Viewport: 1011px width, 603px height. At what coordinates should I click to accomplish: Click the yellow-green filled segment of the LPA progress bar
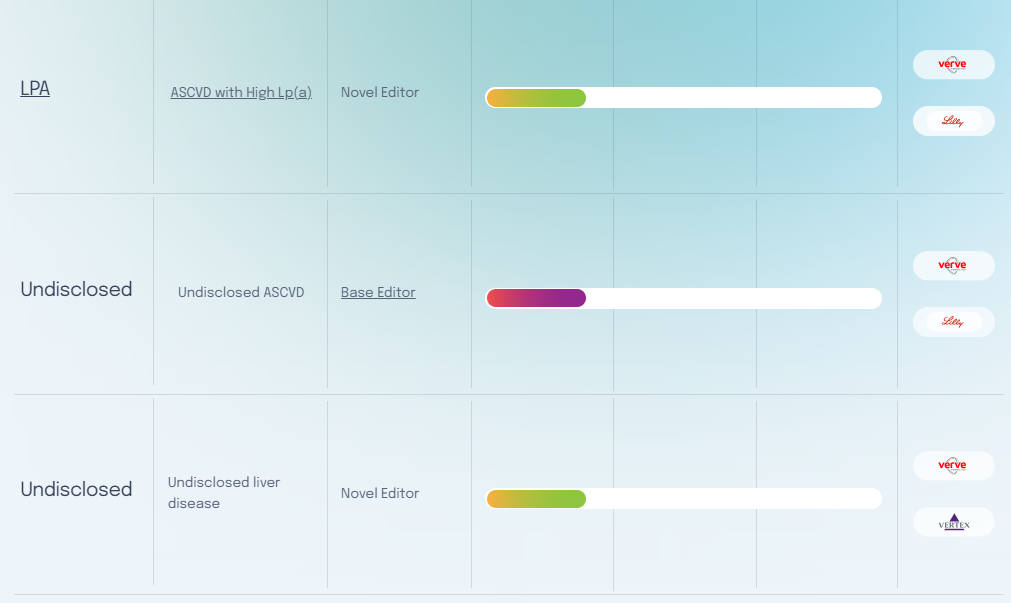click(536, 98)
